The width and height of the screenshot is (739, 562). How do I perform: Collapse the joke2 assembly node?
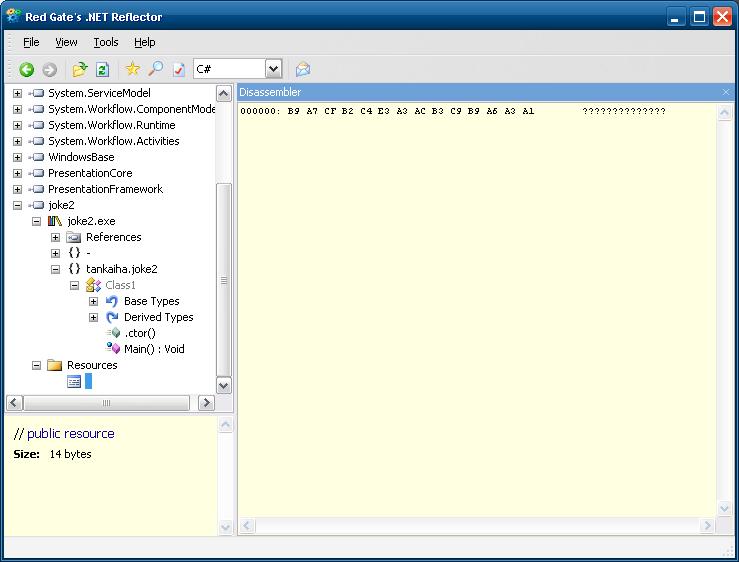17,206
